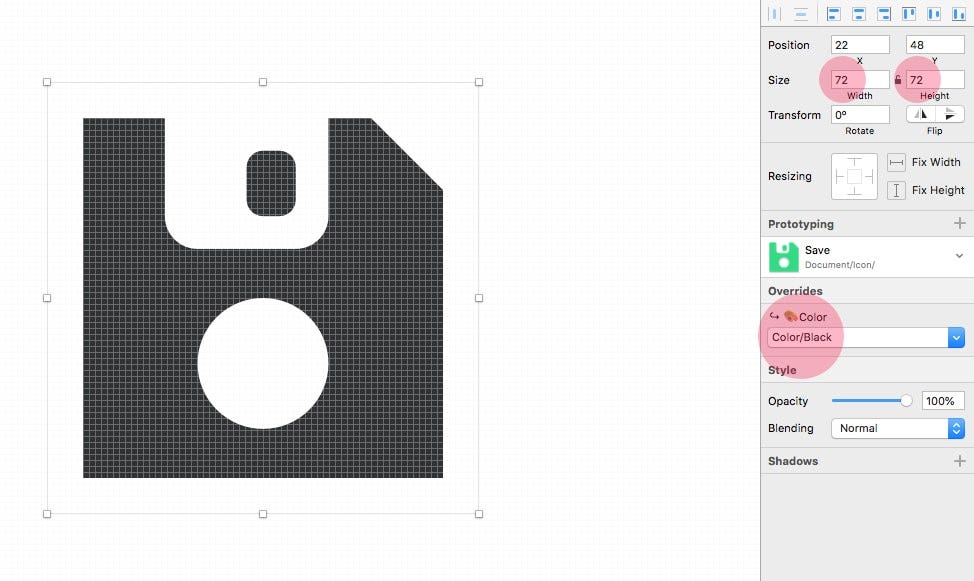Image resolution: width=974 pixels, height=581 pixels.
Task: Click the distribute horizontally icon
Action: (775, 14)
